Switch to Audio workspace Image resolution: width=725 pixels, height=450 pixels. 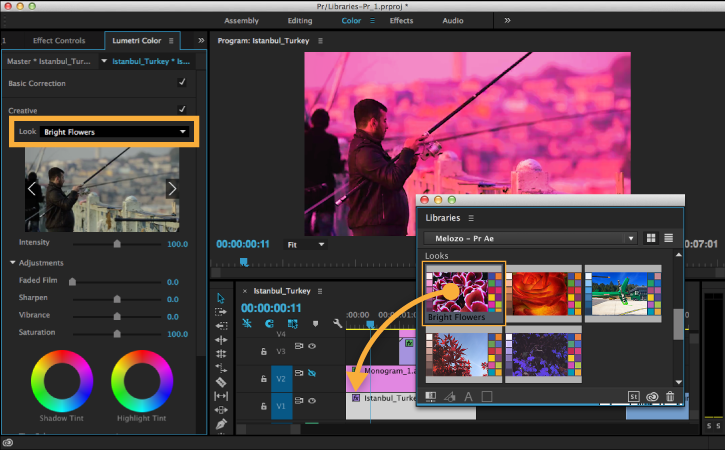(x=453, y=20)
